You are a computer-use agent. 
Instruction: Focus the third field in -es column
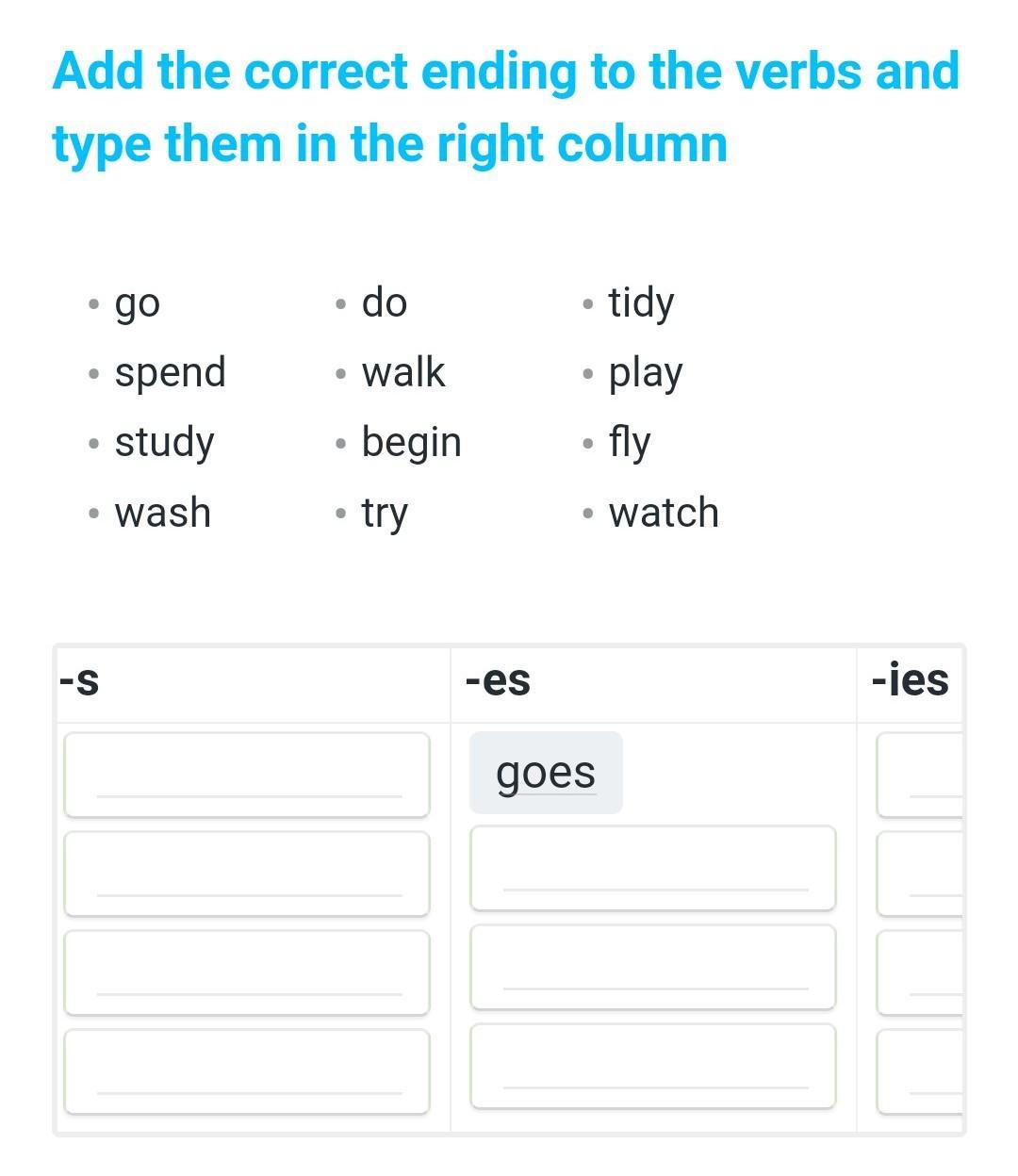point(652,967)
